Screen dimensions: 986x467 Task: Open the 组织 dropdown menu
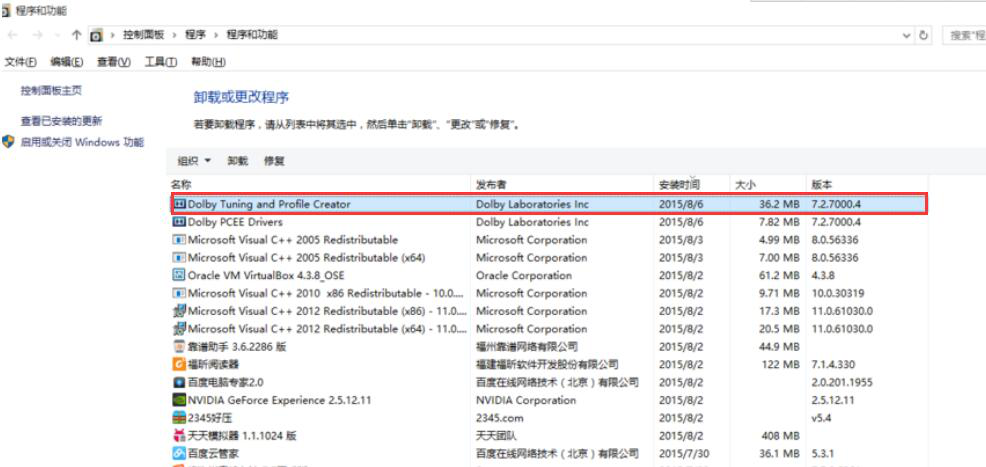point(194,161)
